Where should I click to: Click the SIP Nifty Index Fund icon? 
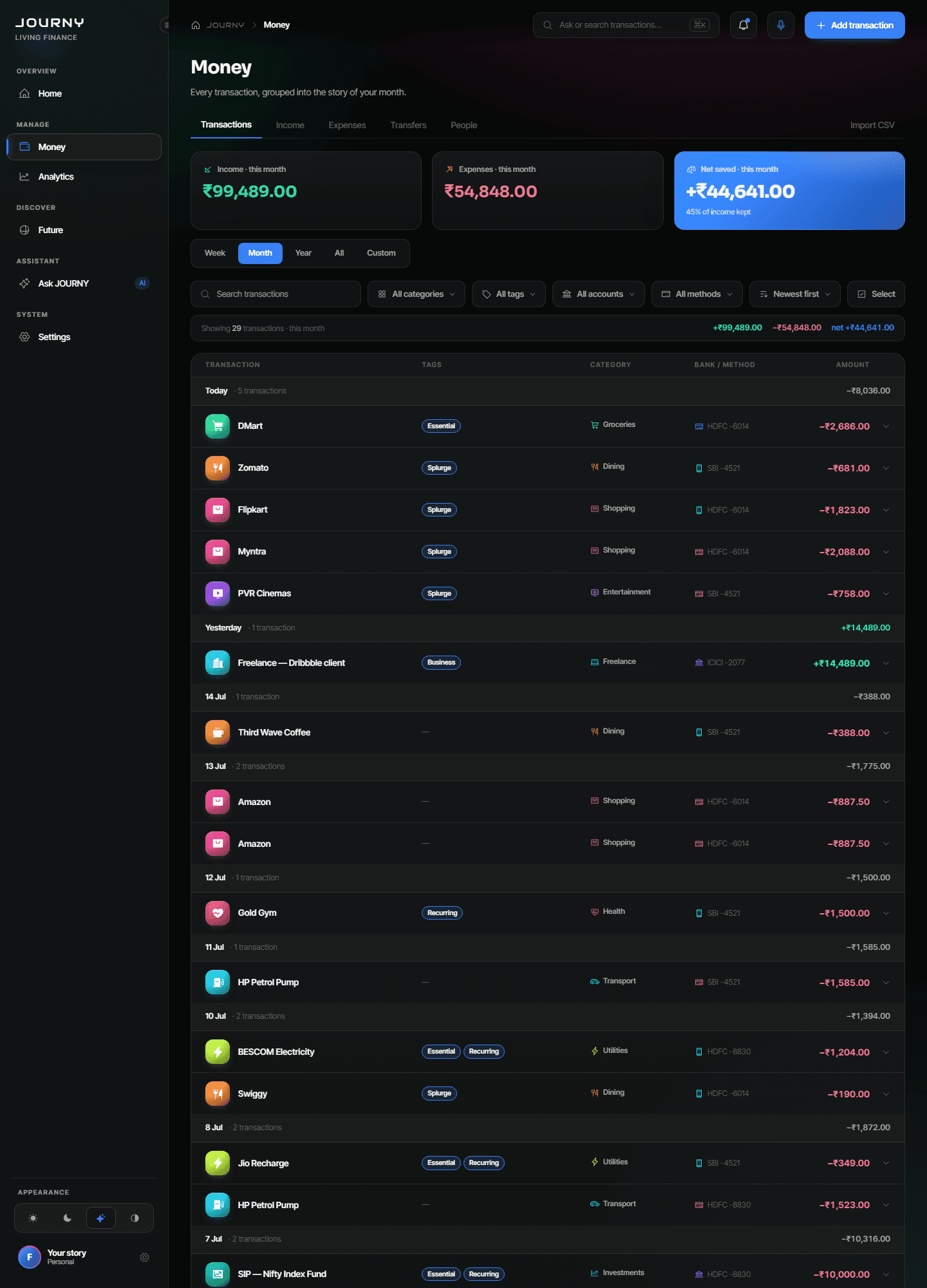[218, 1274]
